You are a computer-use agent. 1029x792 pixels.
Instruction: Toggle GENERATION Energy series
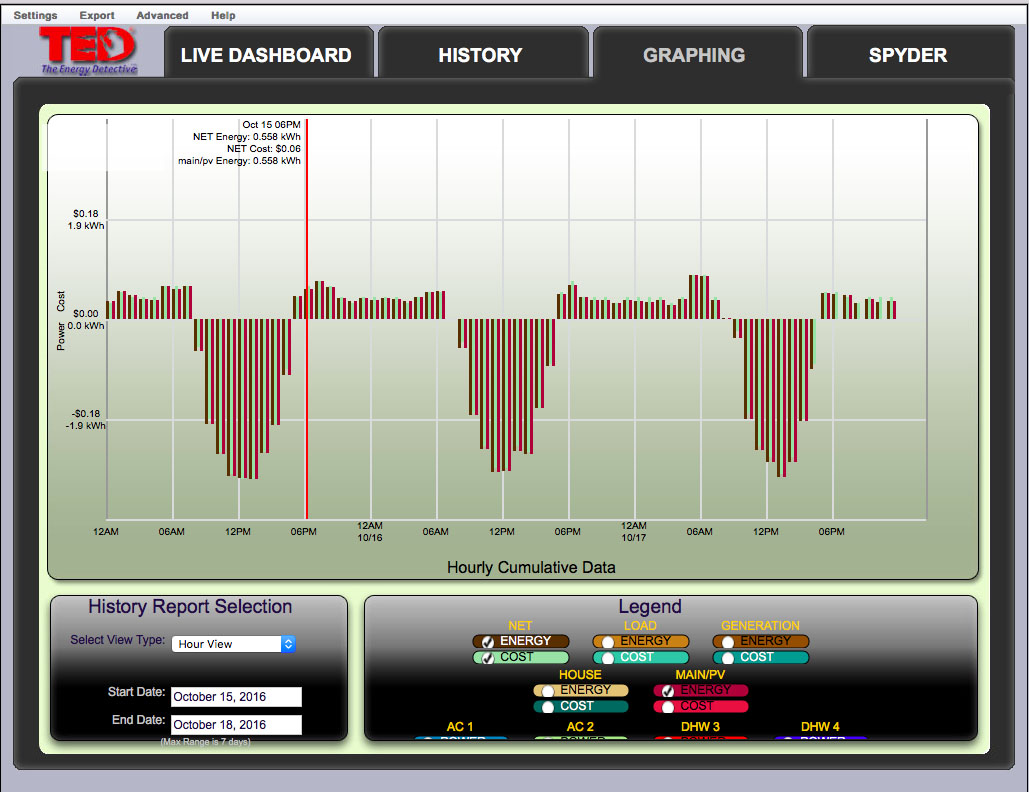(x=761, y=641)
